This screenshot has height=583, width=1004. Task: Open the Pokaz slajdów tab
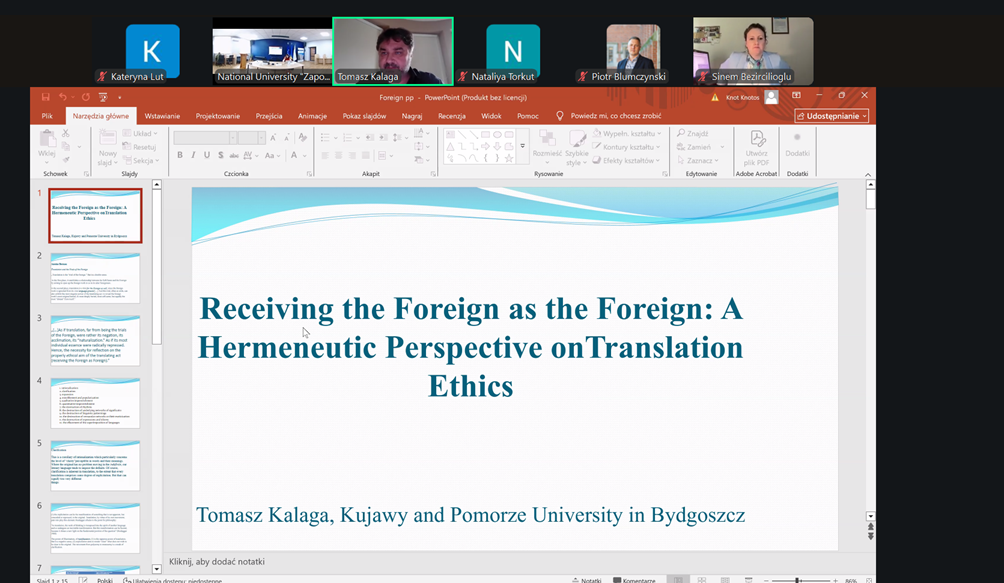365,116
